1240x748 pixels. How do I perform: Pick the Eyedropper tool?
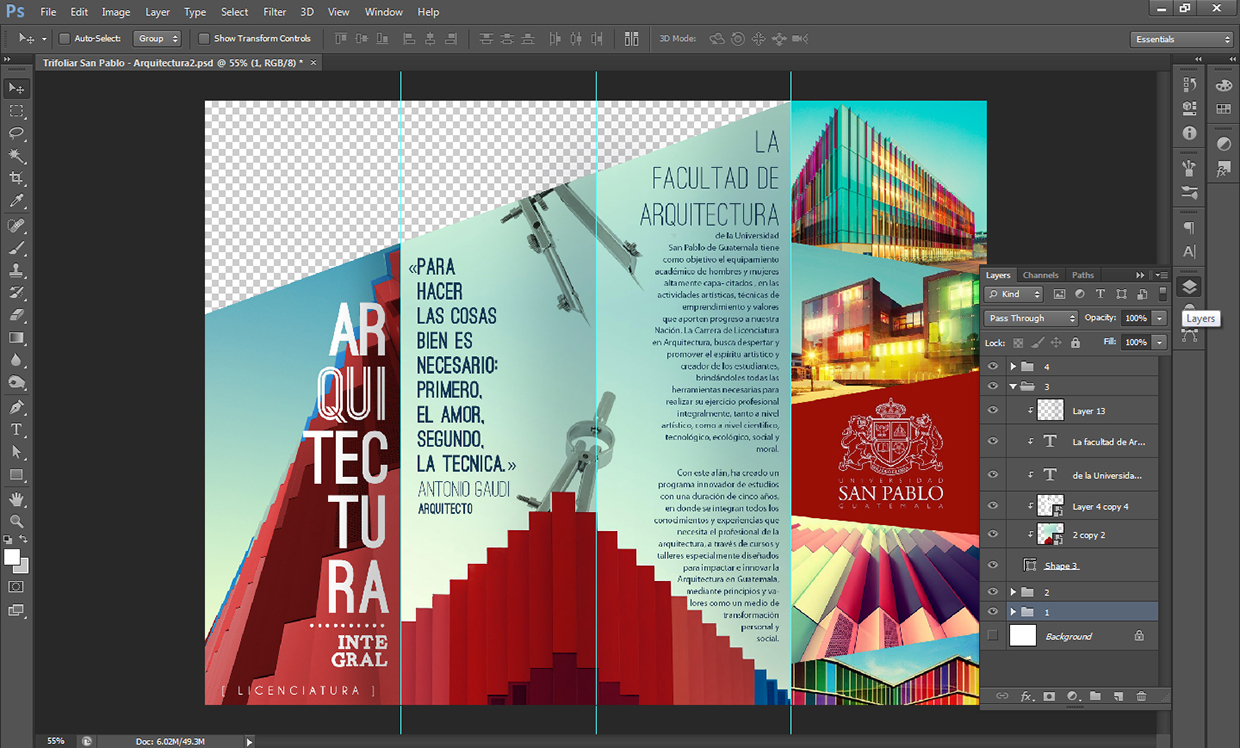tap(17, 202)
